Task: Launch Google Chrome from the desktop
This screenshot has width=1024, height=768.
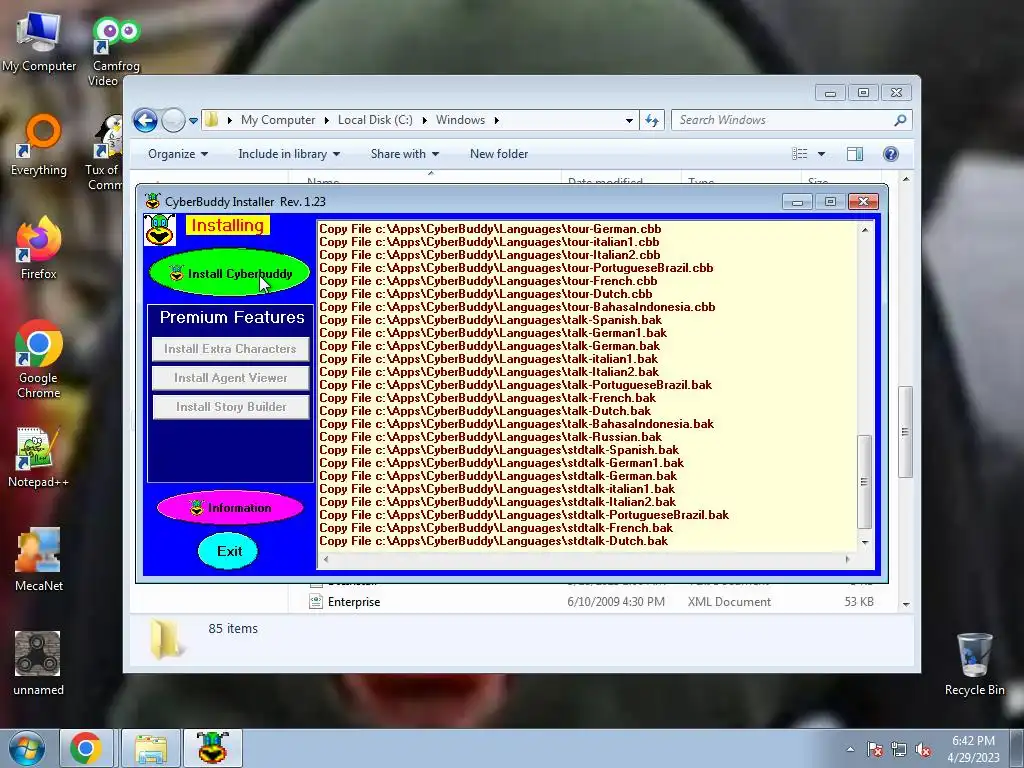Action: 39,360
